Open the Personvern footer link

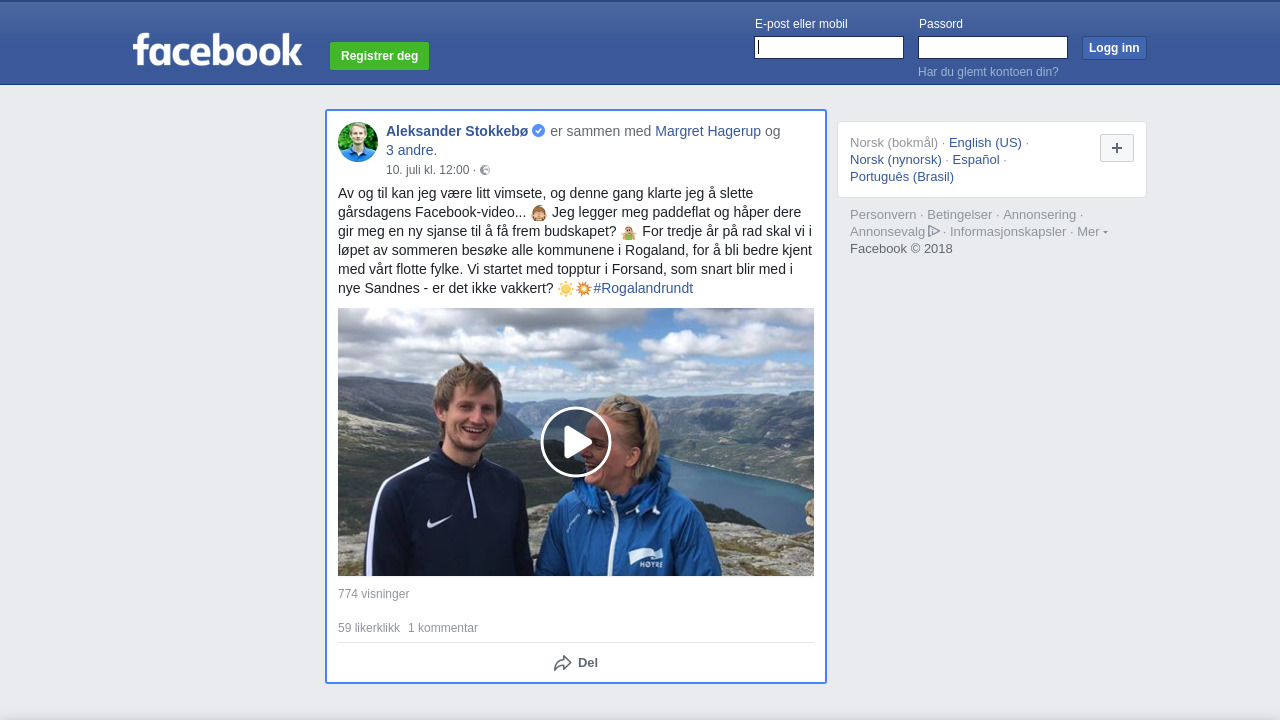[x=883, y=214]
